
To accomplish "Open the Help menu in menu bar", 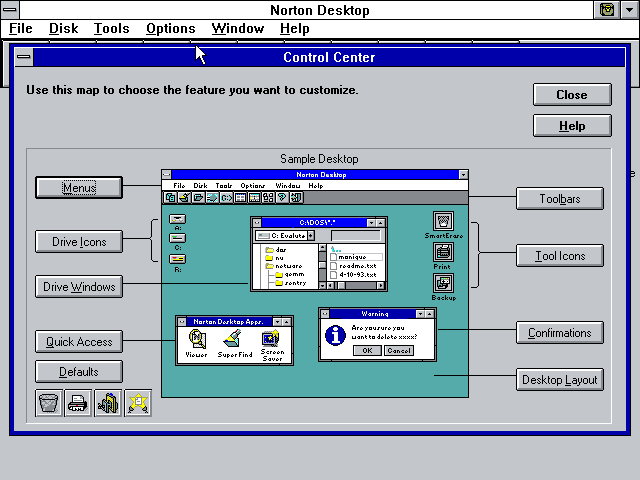I will click(295, 29).
